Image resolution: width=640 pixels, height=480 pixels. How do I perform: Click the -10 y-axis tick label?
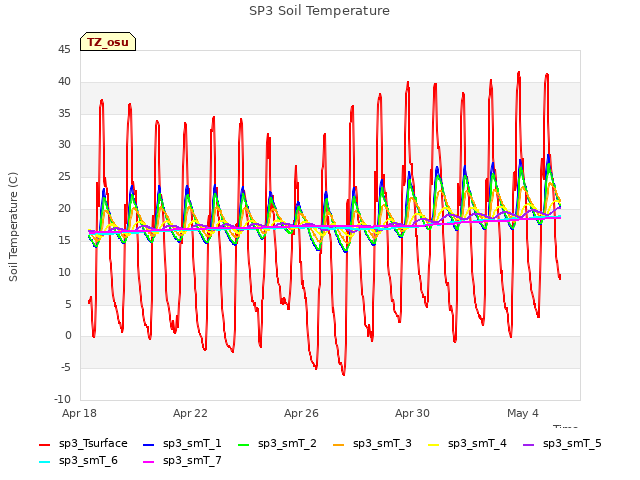(x=62, y=400)
